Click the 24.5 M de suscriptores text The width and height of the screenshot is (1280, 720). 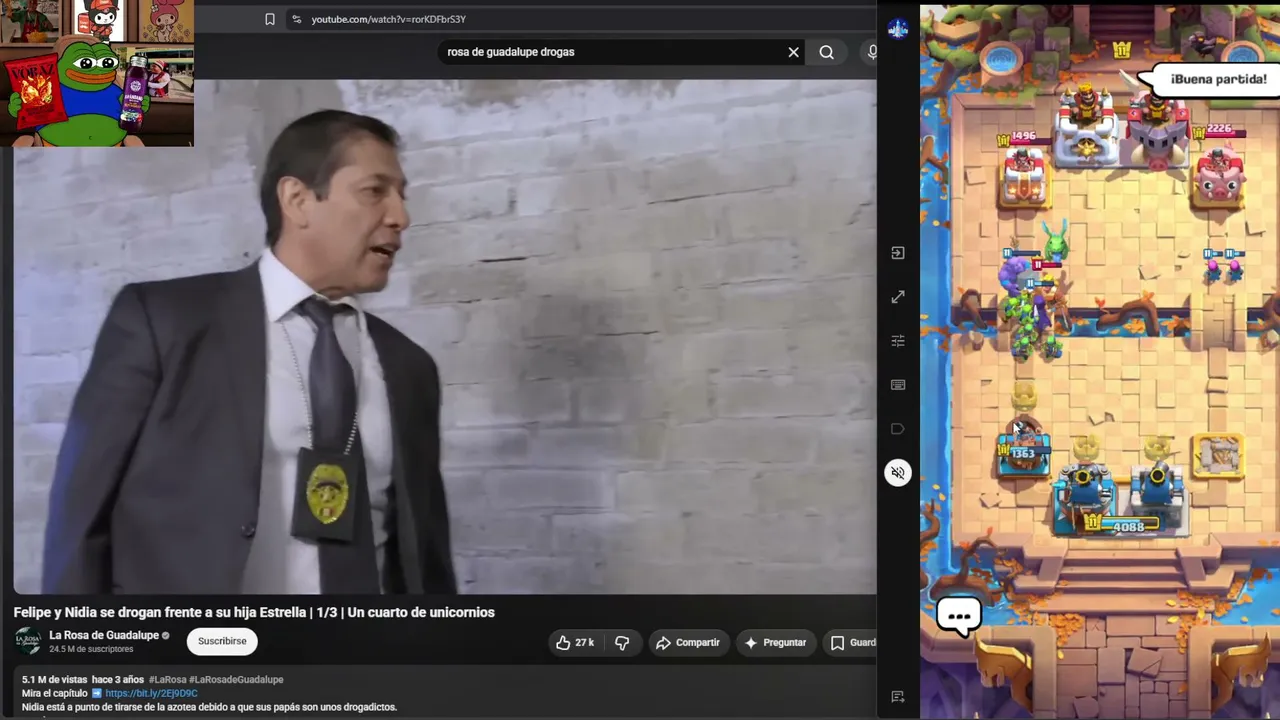91,649
